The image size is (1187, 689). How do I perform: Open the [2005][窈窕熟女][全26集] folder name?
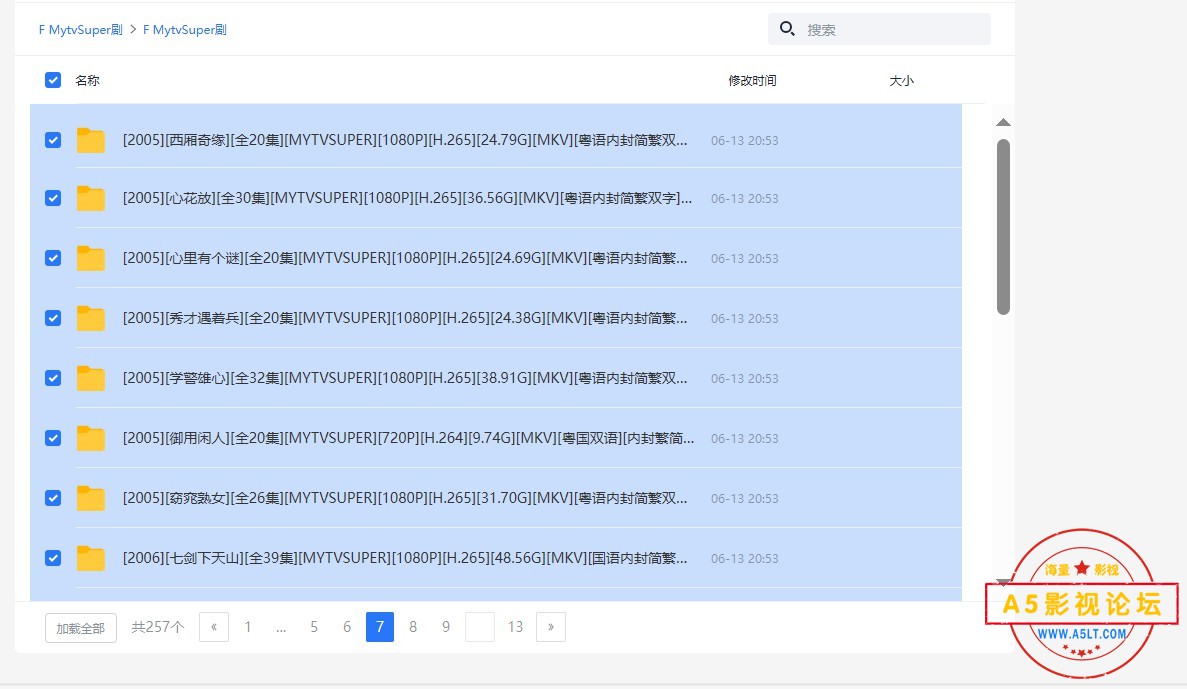click(405, 497)
